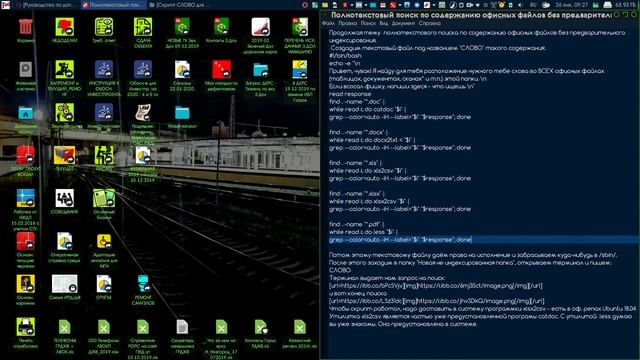Click the 'read response' line in editor
This screenshot has width=640, height=360.
pyautogui.click(x=350, y=94)
